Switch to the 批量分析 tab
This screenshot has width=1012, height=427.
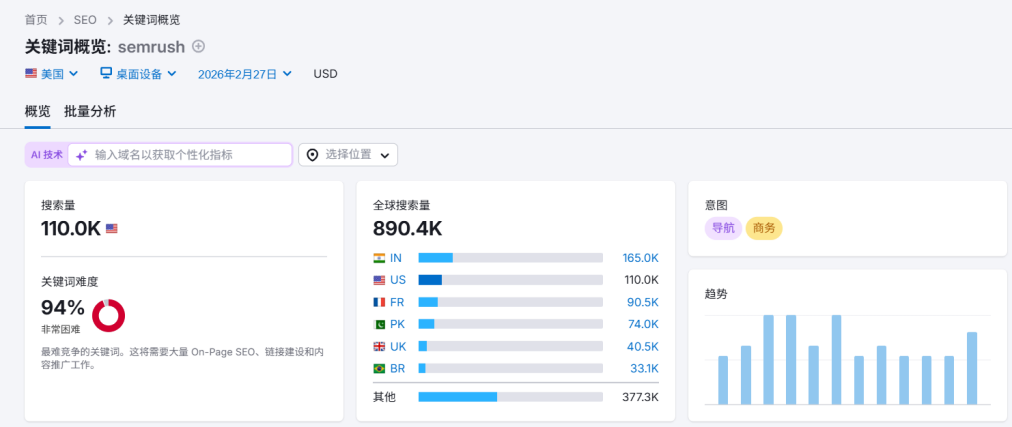tap(90, 112)
